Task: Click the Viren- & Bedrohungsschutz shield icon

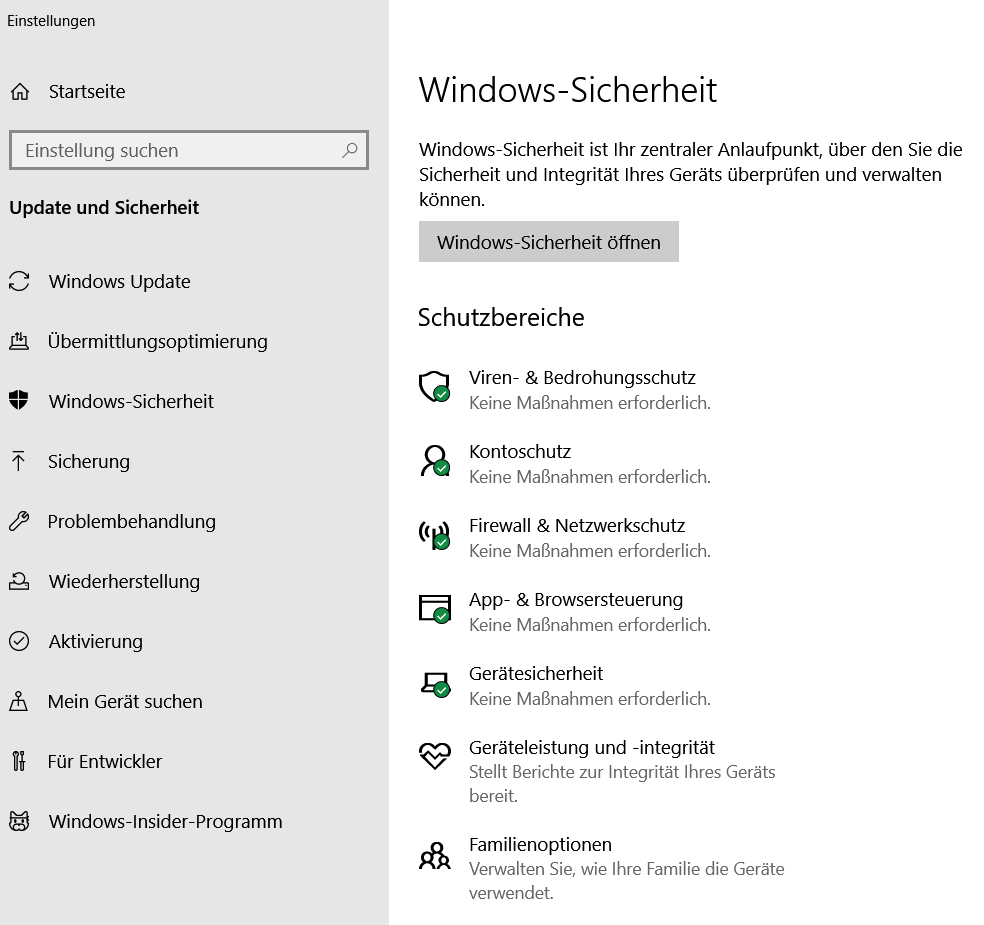Action: (x=434, y=387)
